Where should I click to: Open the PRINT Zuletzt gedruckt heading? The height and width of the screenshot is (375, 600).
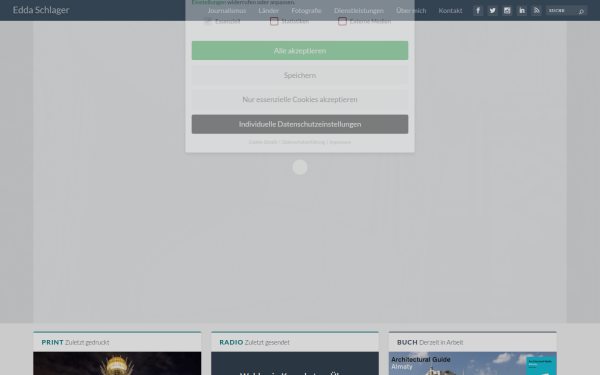75,342
